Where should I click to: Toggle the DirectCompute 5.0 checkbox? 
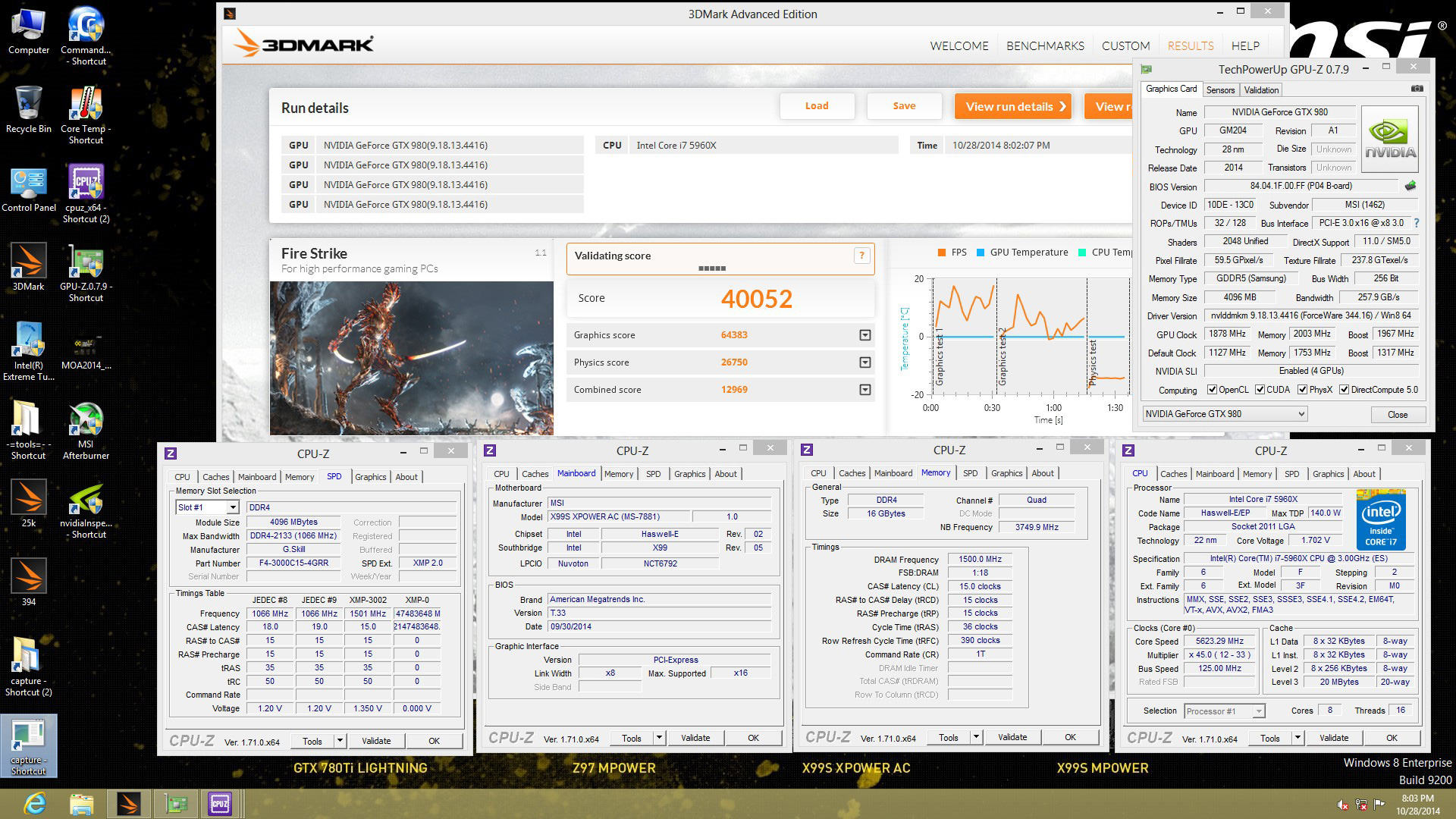[x=1344, y=390]
